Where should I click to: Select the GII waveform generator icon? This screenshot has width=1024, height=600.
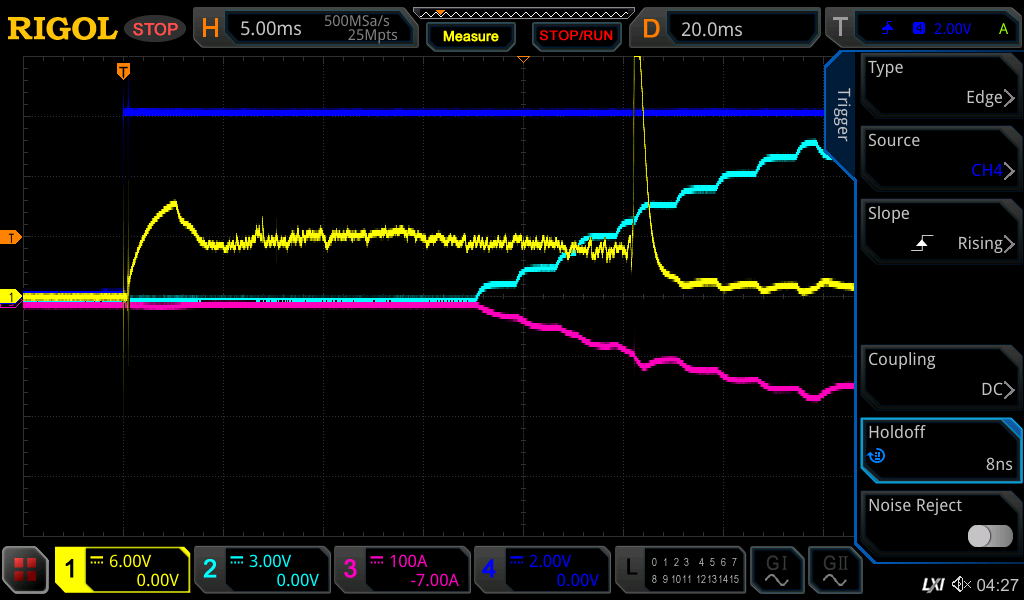pos(835,570)
